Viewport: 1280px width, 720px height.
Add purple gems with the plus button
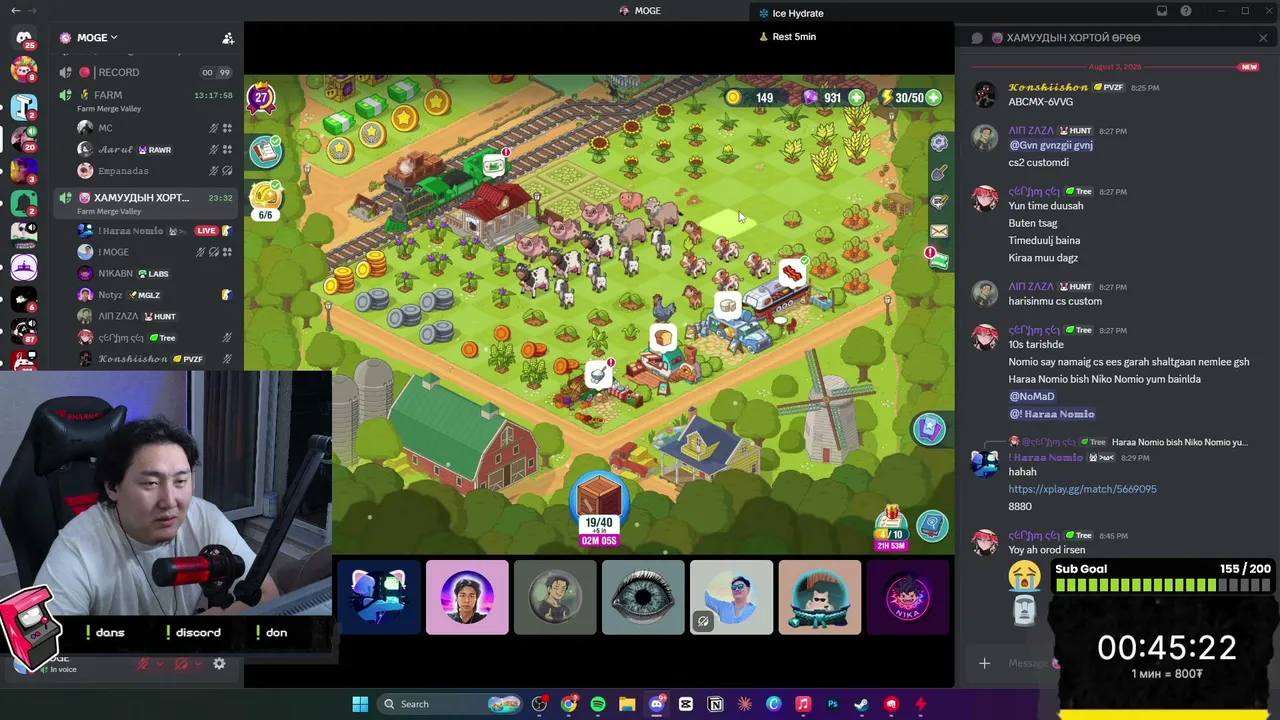tap(856, 97)
